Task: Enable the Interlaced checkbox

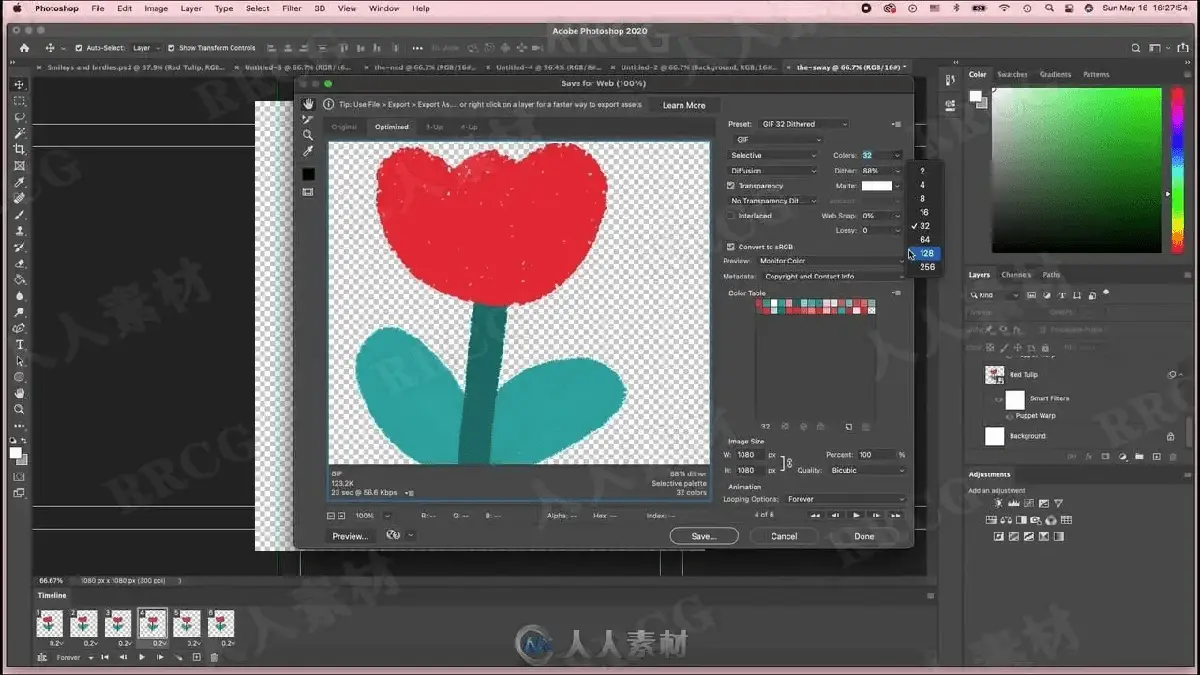Action: click(x=730, y=216)
